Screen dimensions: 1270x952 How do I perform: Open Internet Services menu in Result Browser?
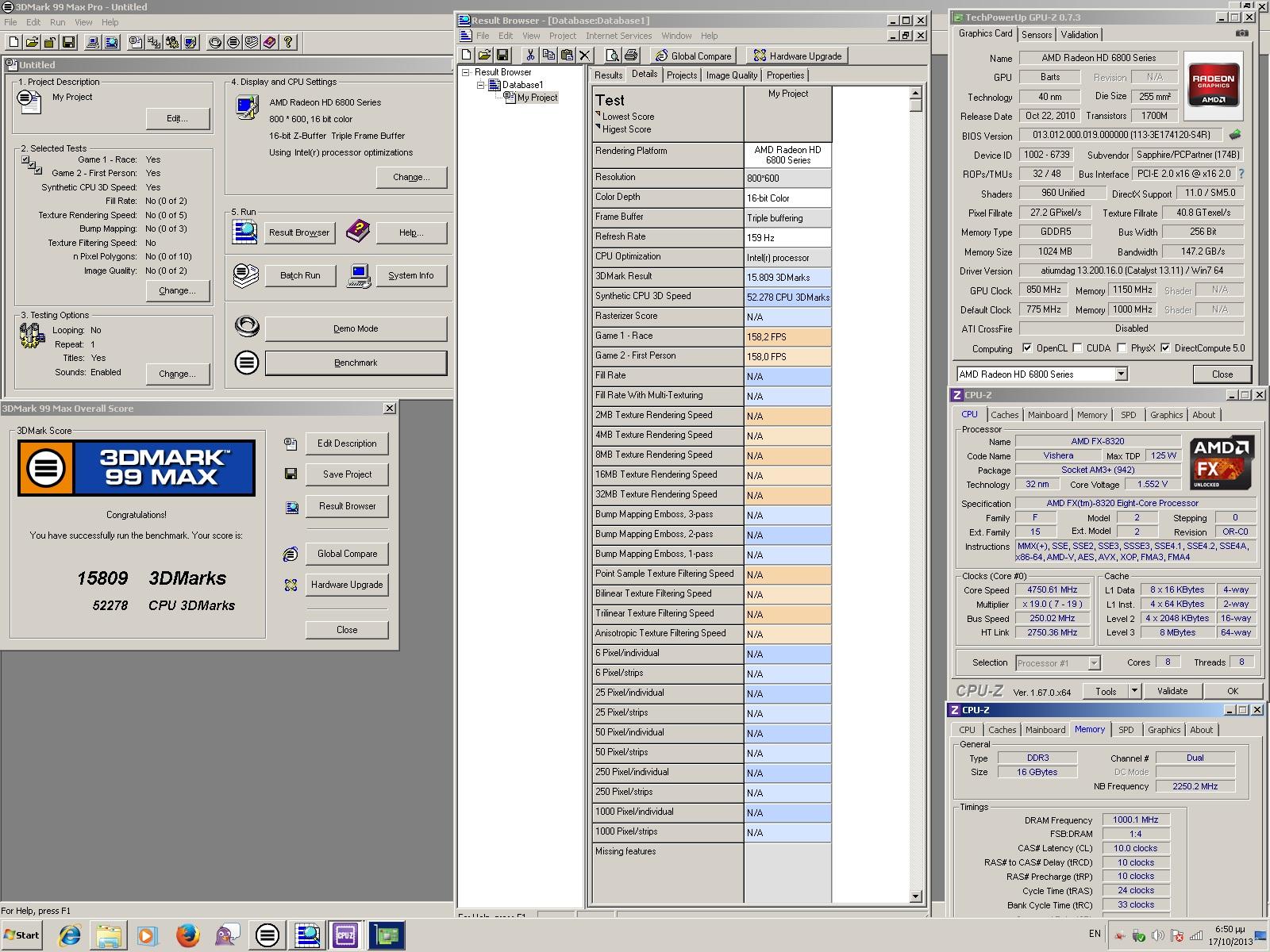(618, 36)
